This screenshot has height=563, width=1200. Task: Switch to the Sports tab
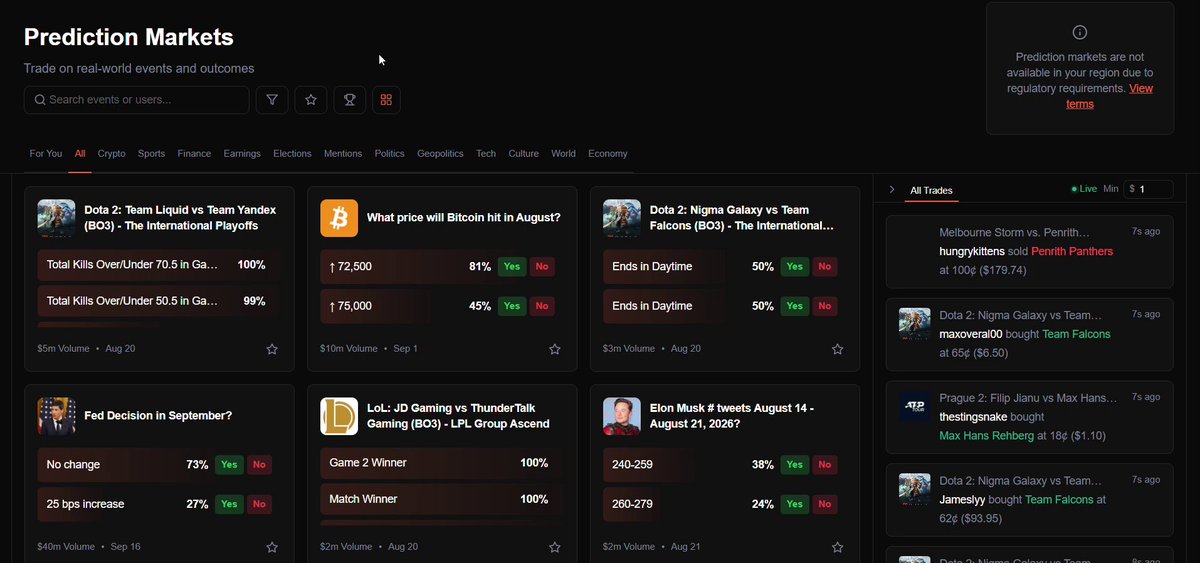click(x=151, y=154)
